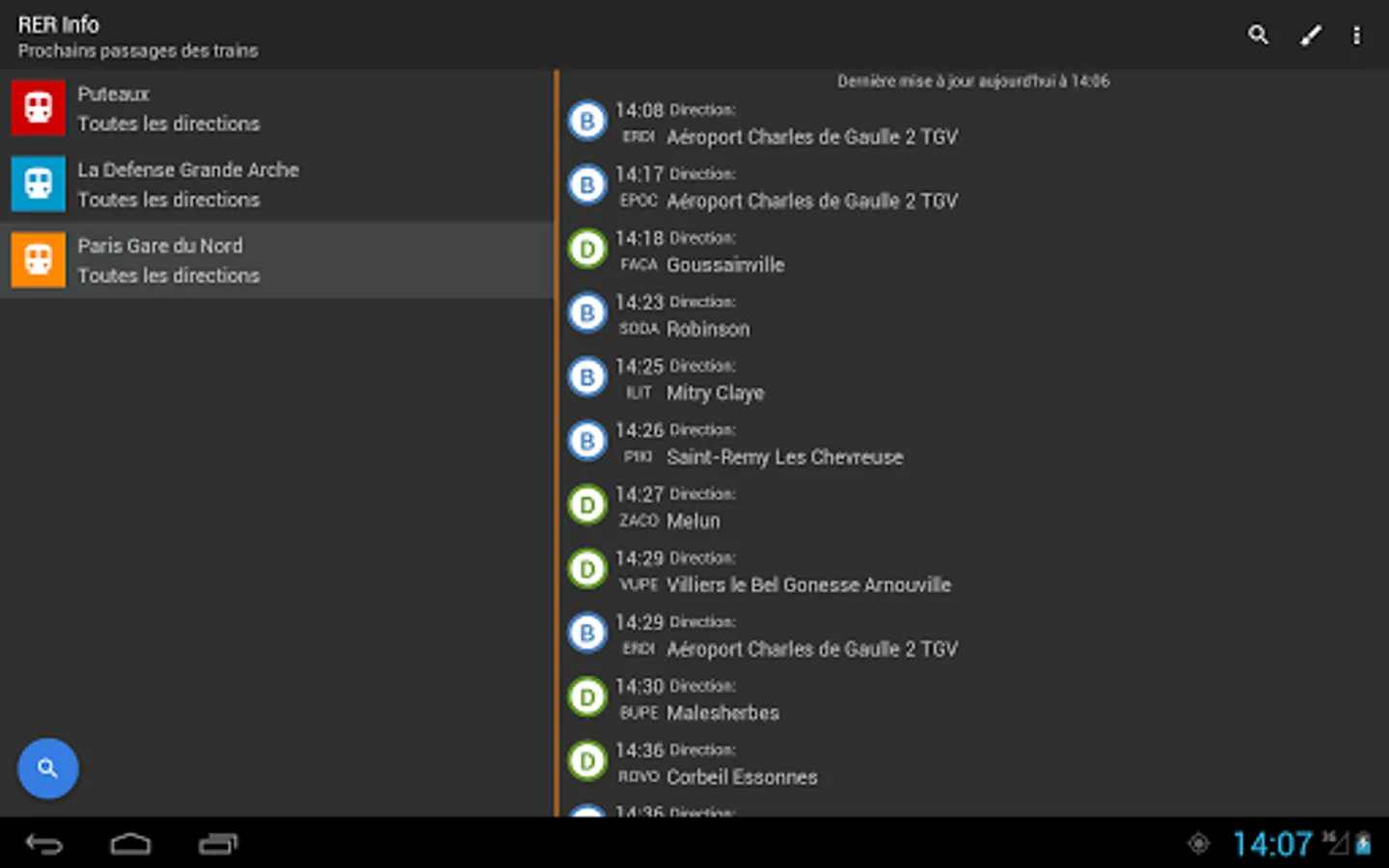The image size is (1389, 868).
Task: Select the red Puteaux train icon
Action: pyautogui.click(x=39, y=107)
